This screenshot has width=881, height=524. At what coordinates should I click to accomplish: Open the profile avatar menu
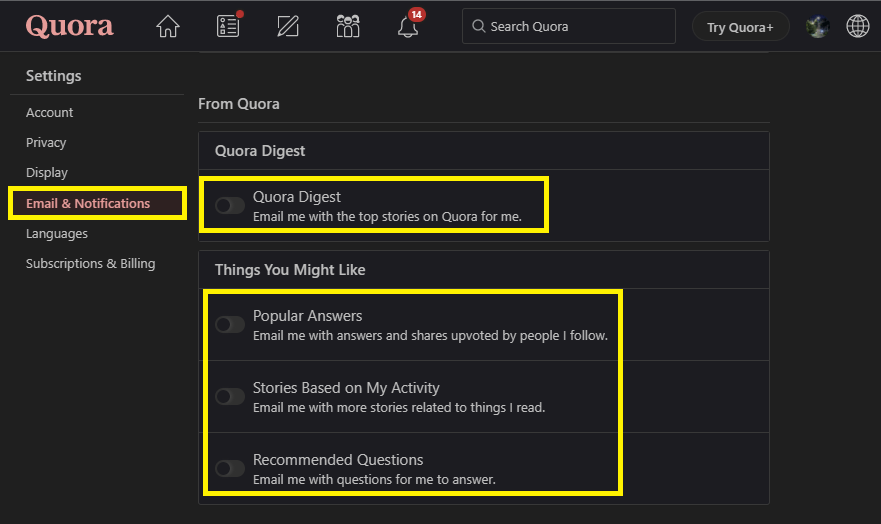817,27
